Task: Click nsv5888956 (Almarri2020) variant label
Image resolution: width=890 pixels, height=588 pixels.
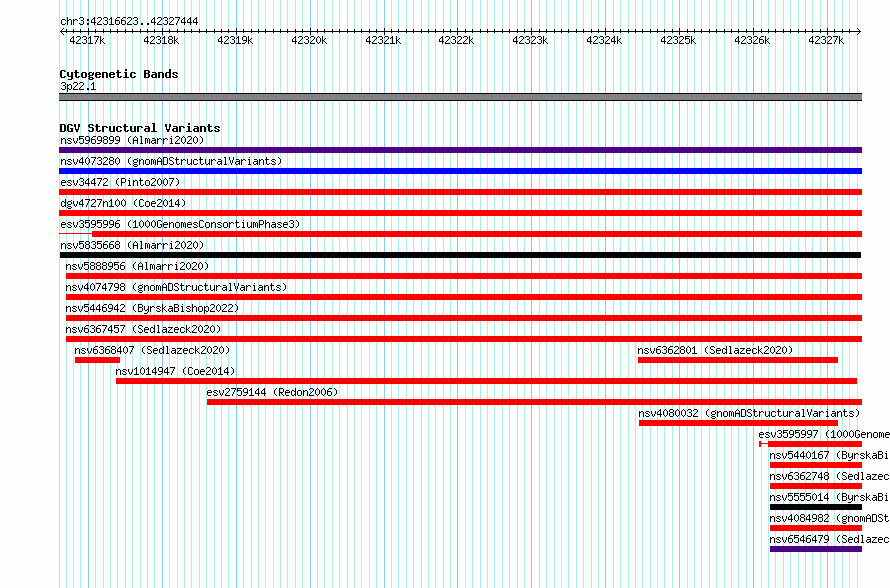Action: coord(137,266)
